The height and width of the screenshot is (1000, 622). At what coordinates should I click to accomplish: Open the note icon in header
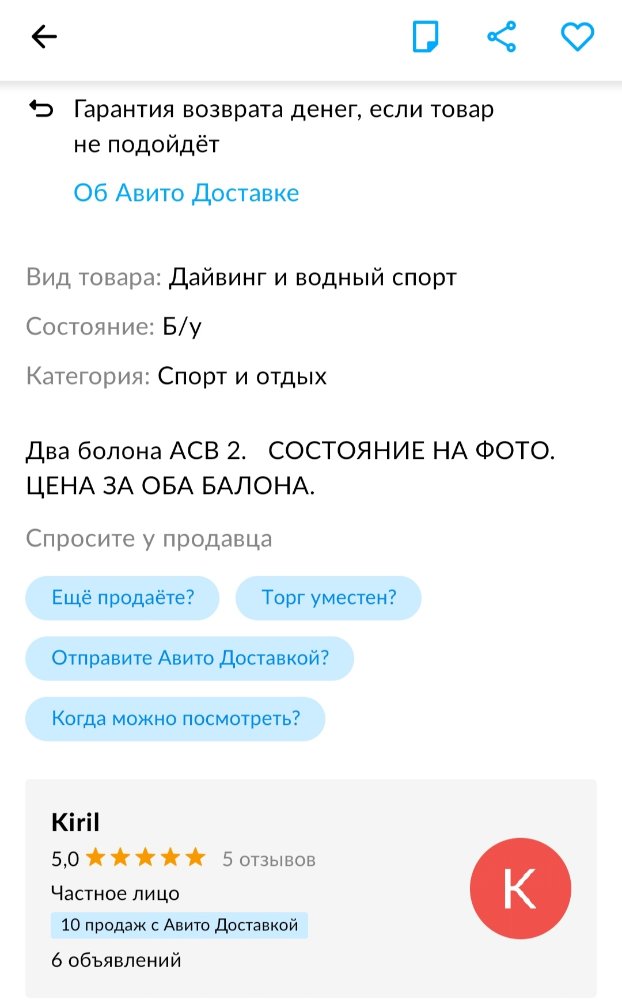(426, 38)
